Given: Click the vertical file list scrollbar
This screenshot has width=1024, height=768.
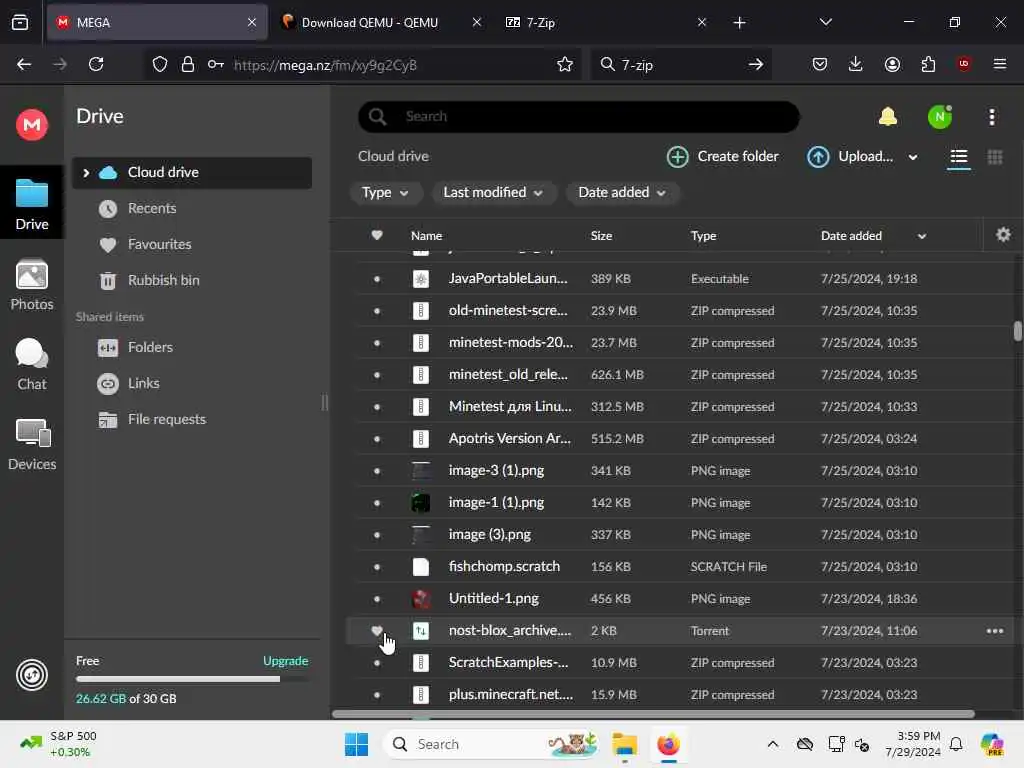Looking at the screenshot, I should click(x=1017, y=330).
